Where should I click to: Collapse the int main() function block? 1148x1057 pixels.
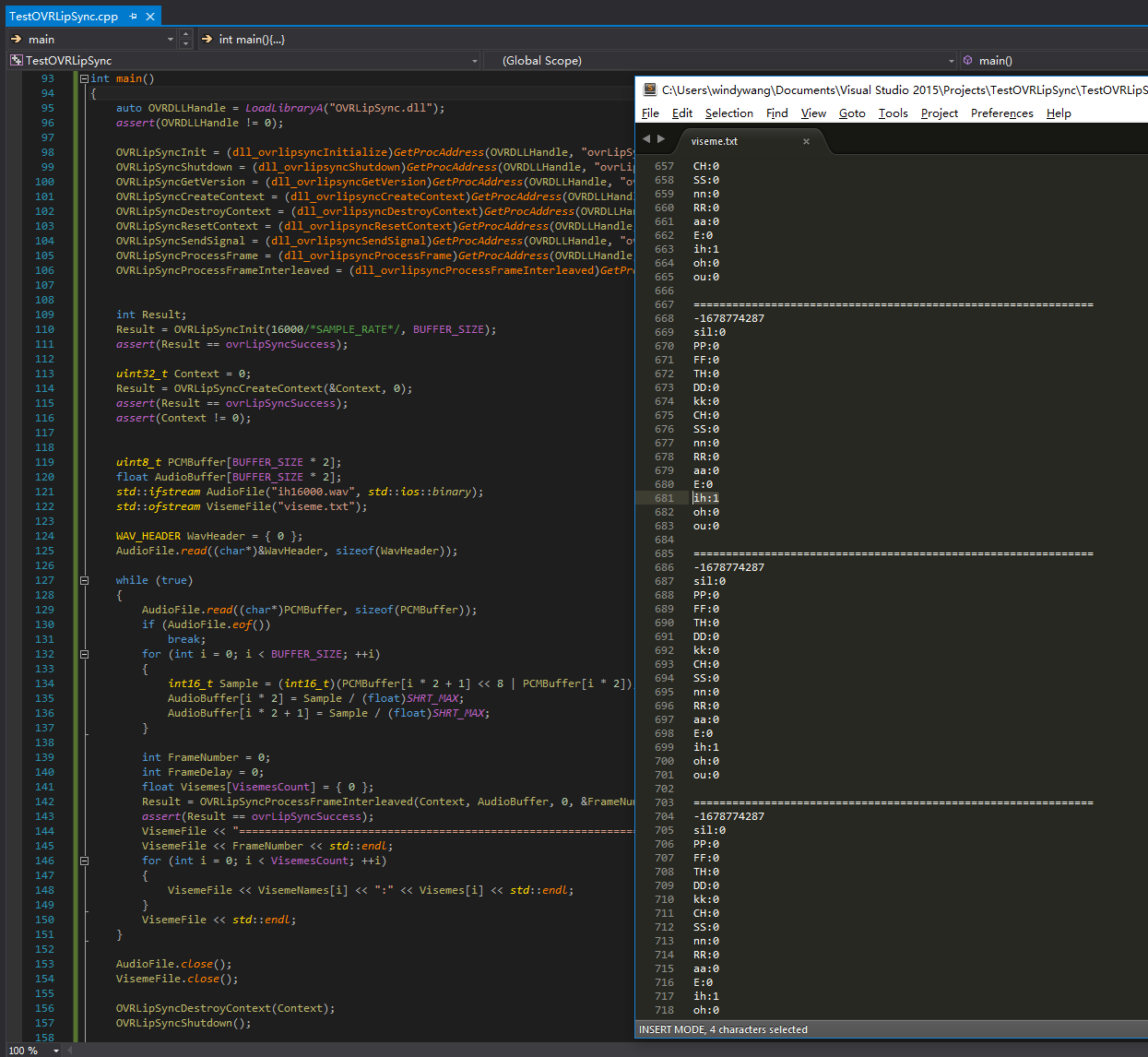click(x=84, y=79)
